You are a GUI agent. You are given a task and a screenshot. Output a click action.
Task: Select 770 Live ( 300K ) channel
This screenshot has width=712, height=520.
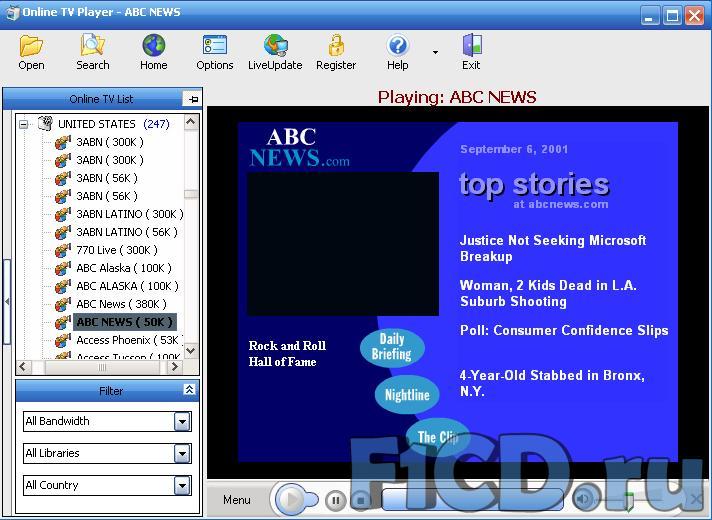point(117,250)
